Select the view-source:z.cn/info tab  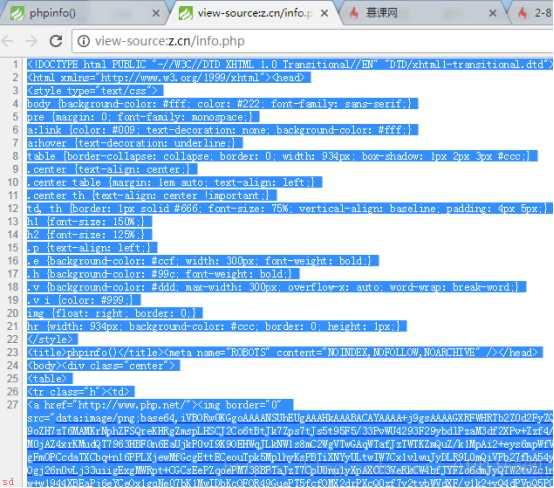click(x=255, y=13)
